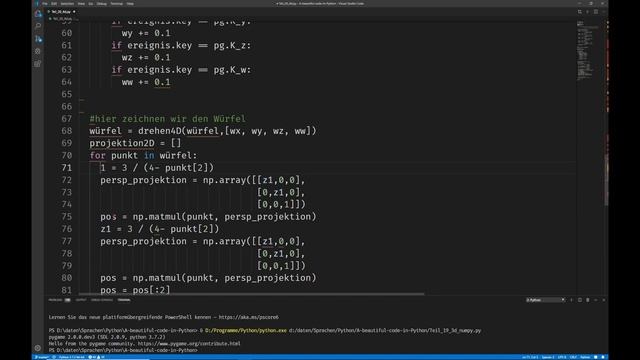Open the Help menu
This screenshot has height=360, width=640.
[130, 4]
